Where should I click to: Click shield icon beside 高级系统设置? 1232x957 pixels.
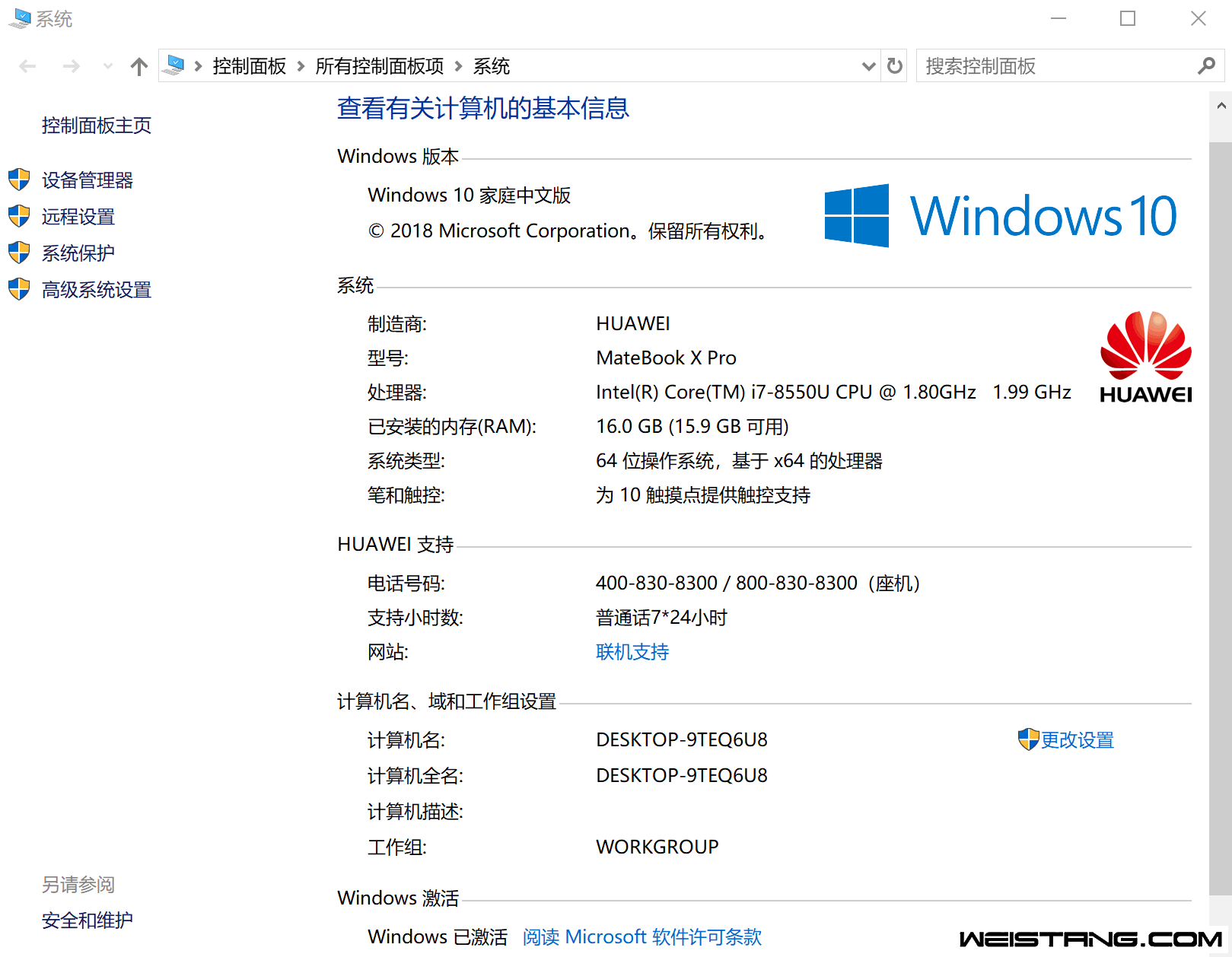click(x=19, y=289)
